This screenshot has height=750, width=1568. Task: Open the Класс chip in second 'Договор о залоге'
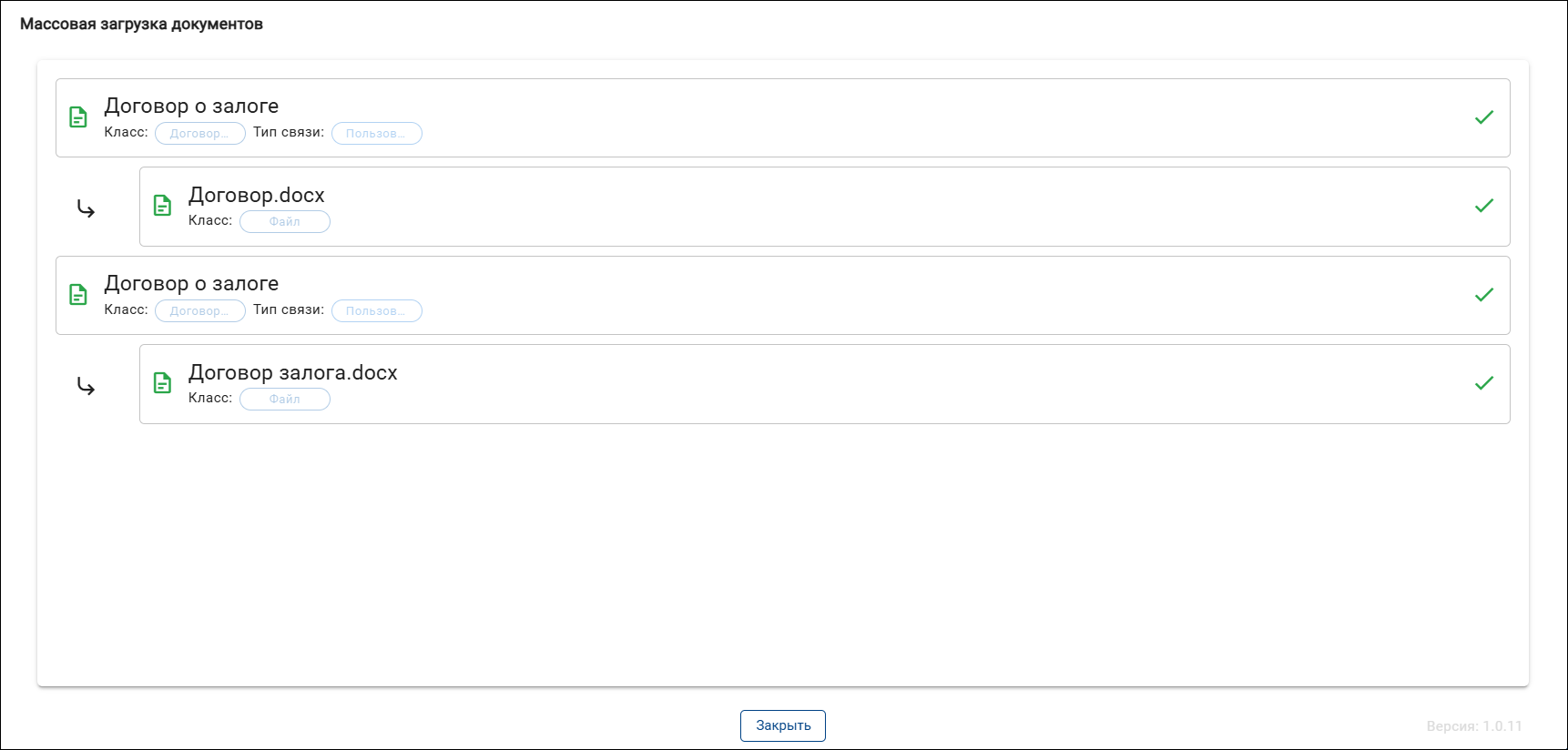[x=200, y=310]
